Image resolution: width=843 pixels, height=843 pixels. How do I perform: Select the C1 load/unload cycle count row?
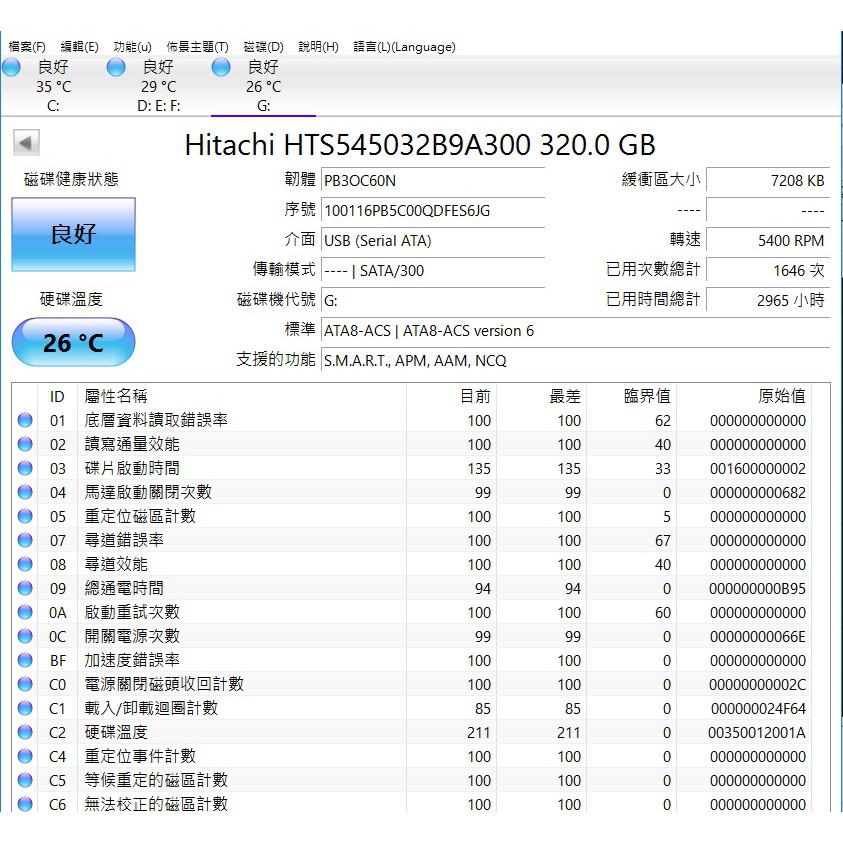tap(420, 708)
